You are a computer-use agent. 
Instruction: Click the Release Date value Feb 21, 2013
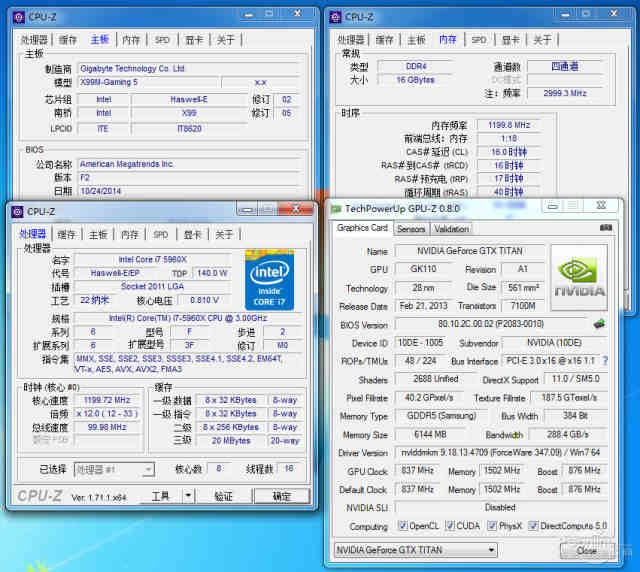(x=423, y=306)
